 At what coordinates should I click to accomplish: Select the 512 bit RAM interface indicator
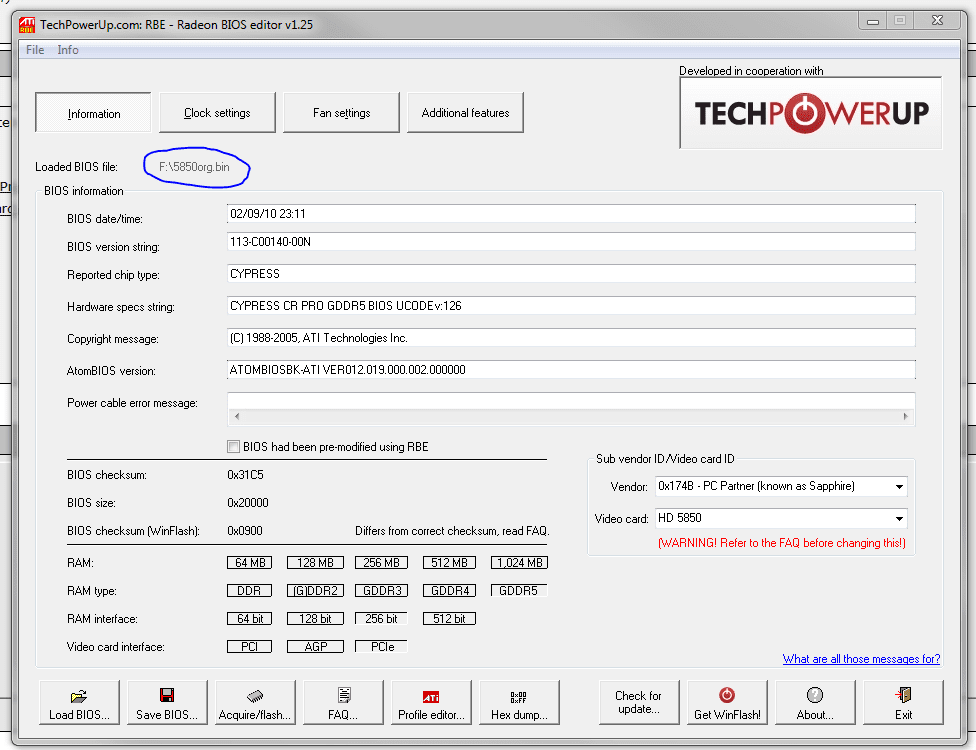point(449,619)
